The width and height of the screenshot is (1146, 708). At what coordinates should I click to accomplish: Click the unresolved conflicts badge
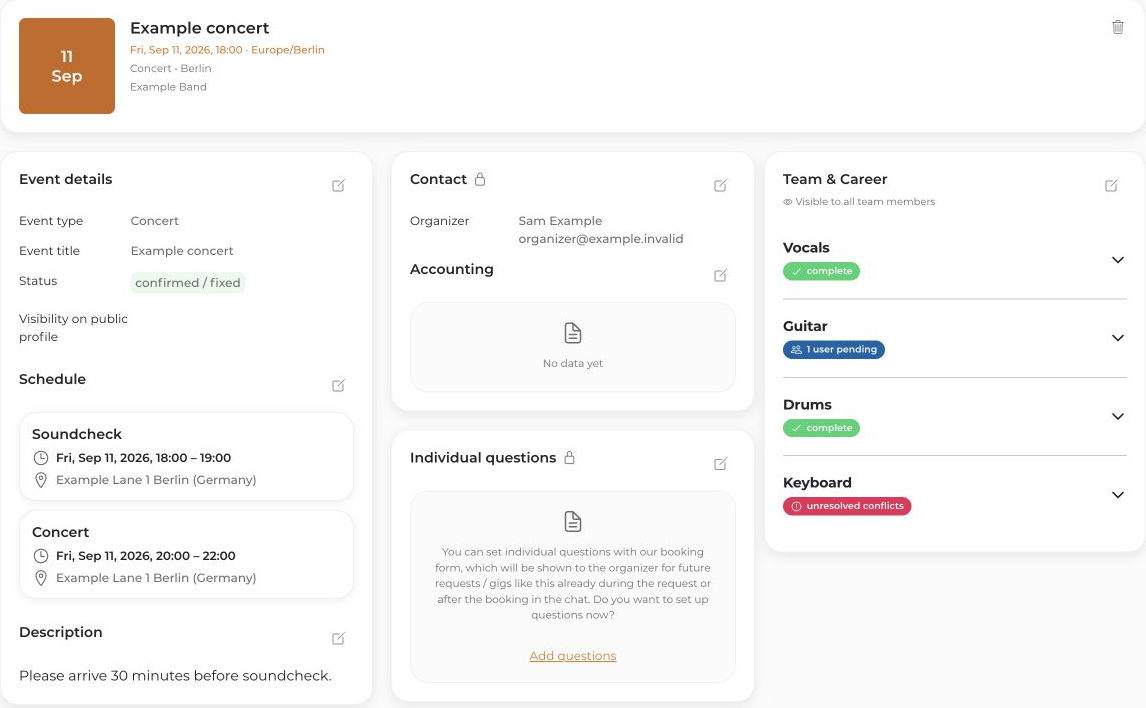847,506
